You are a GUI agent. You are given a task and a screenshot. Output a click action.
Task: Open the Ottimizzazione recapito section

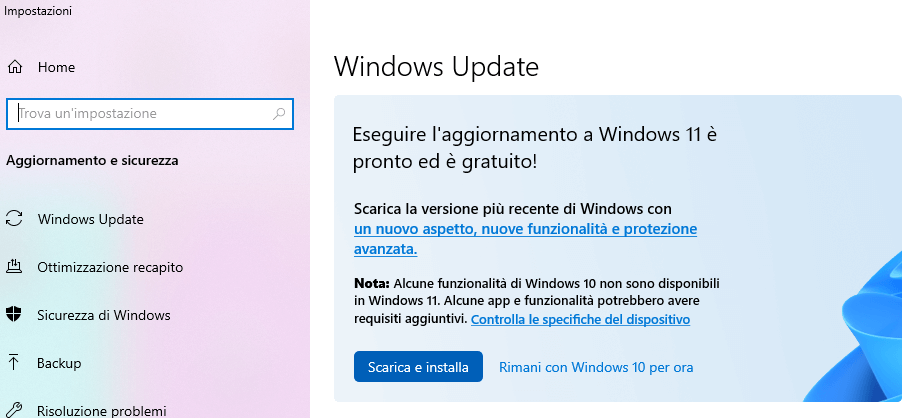[110, 267]
